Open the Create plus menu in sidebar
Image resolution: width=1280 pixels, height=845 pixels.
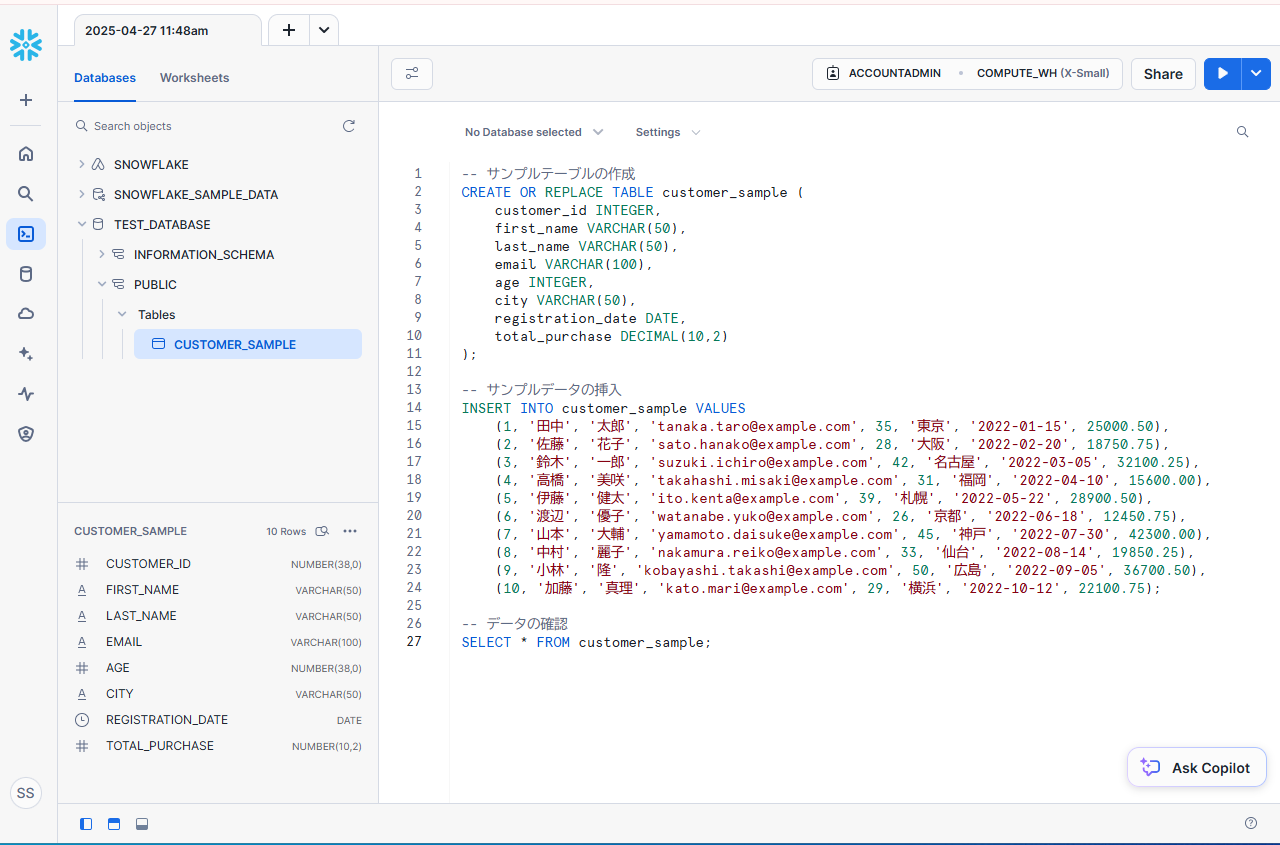(x=26, y=100)
